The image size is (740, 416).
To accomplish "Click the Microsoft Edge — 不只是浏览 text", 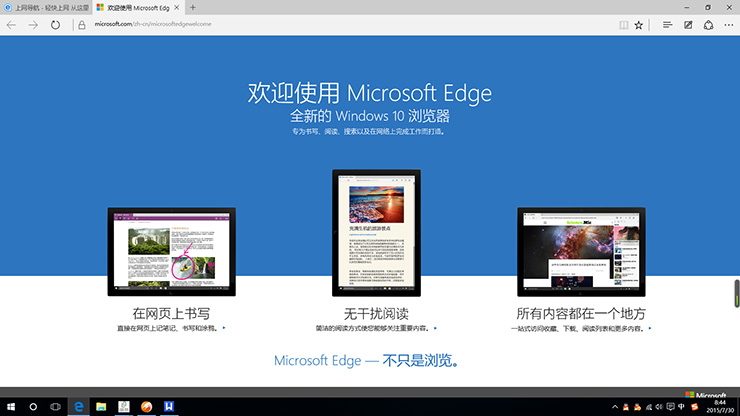I will point(367,360).
